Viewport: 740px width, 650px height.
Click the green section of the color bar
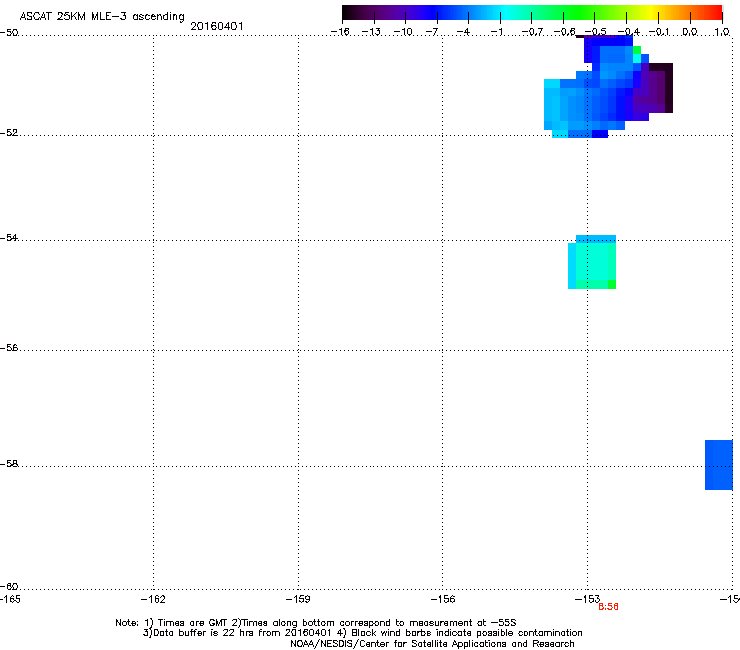point(580,12)
